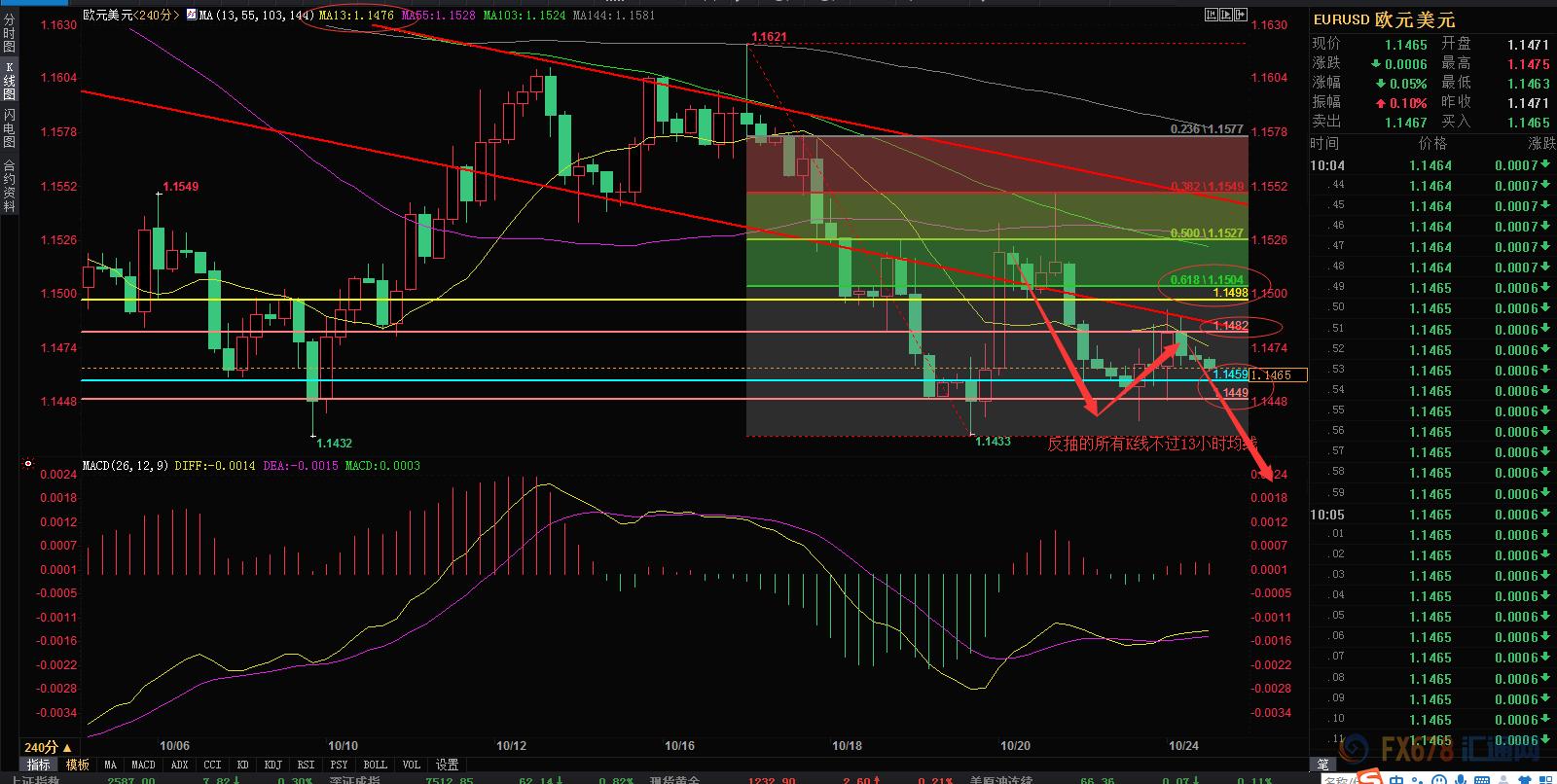The width and height of the screenshot is (1557, 784).
Task: Click the 开盘 value 1.1471
Action: [1528, 45]
